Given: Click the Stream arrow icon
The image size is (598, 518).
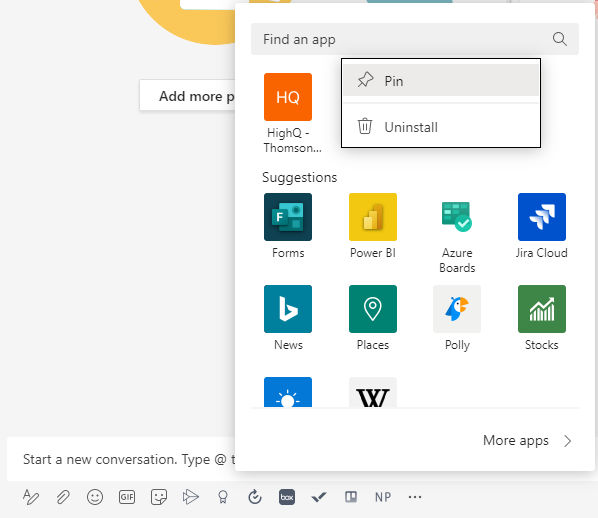Looking at the screenshot, I should click(x=191, y=497).
